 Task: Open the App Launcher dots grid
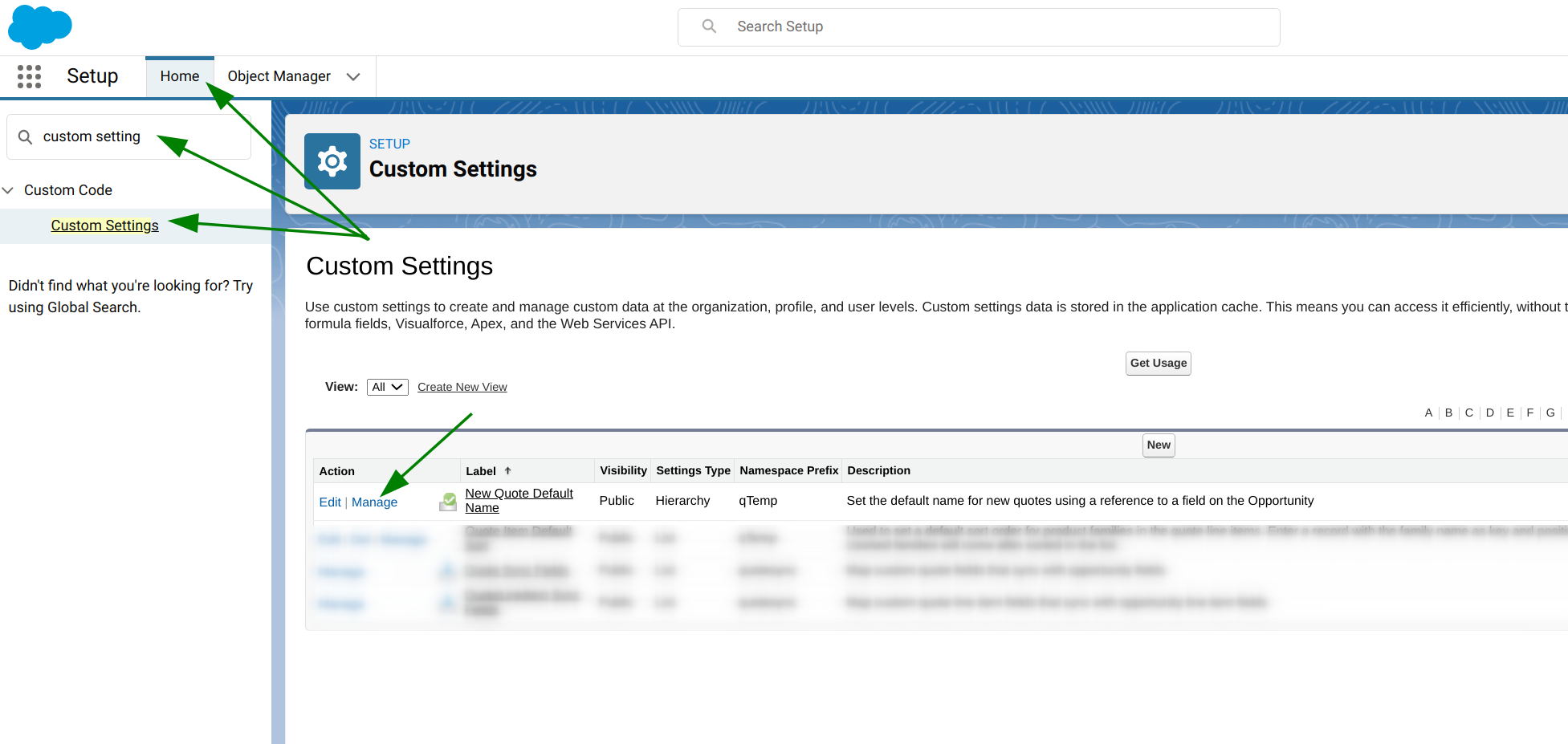coord(29,76)
